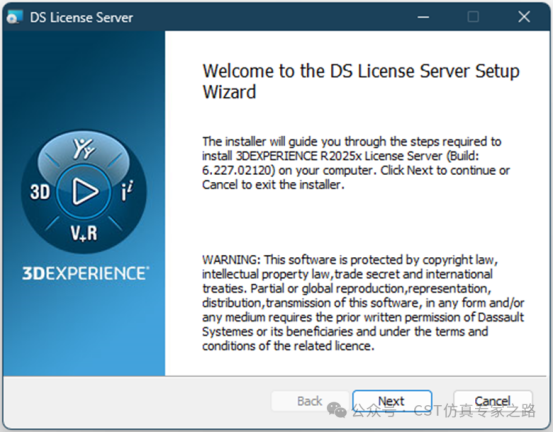Screen dimensions: 553x433
Task: Click the 3D quadrant of the compass
Action: pyautogui.click(x=40, y=192)
